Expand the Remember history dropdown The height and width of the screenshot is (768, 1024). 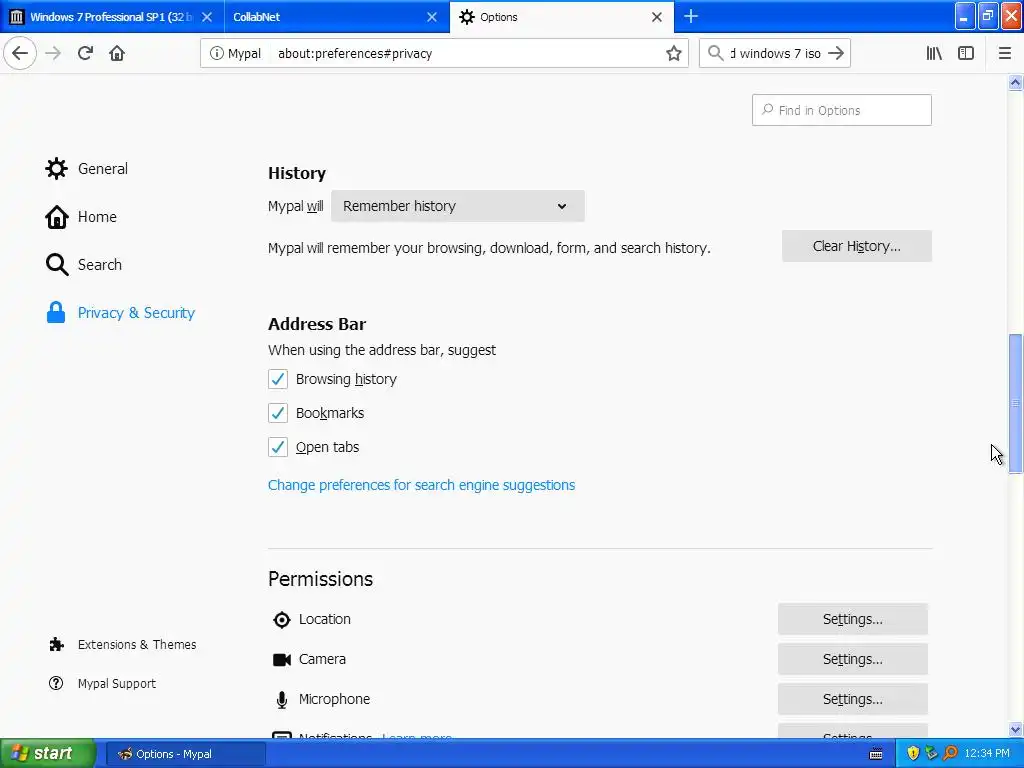point(458,206)
